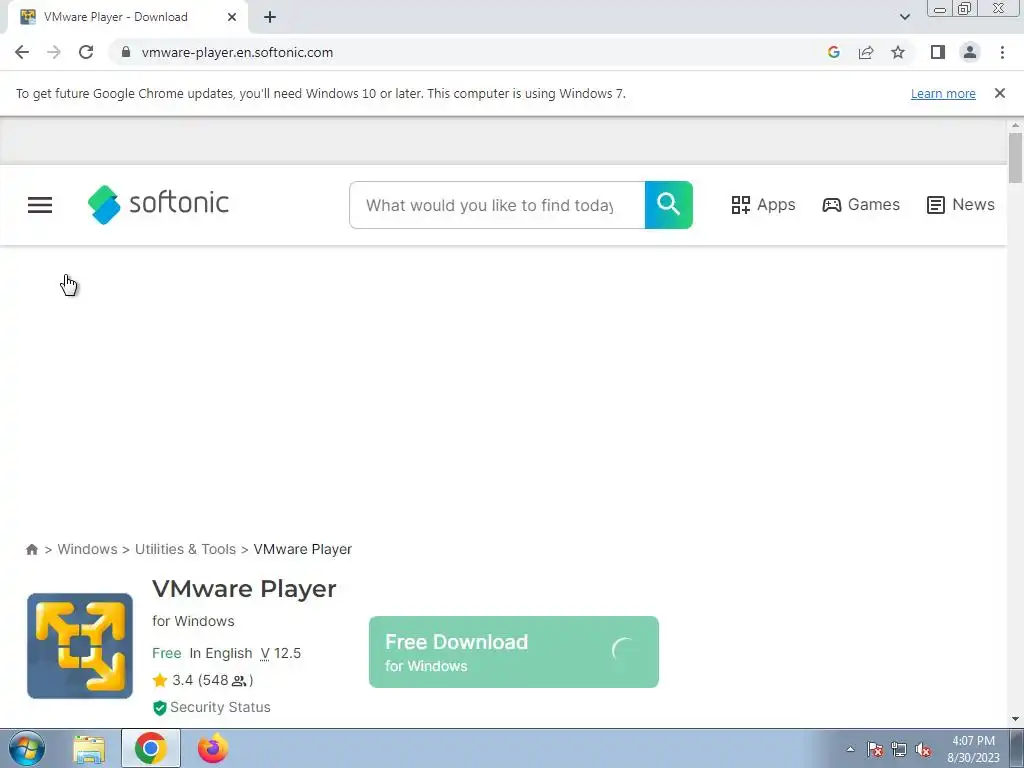This screenshot has width=1024, height=768.
Task: Click the scrollbar down arrow
Action: 1015,719
